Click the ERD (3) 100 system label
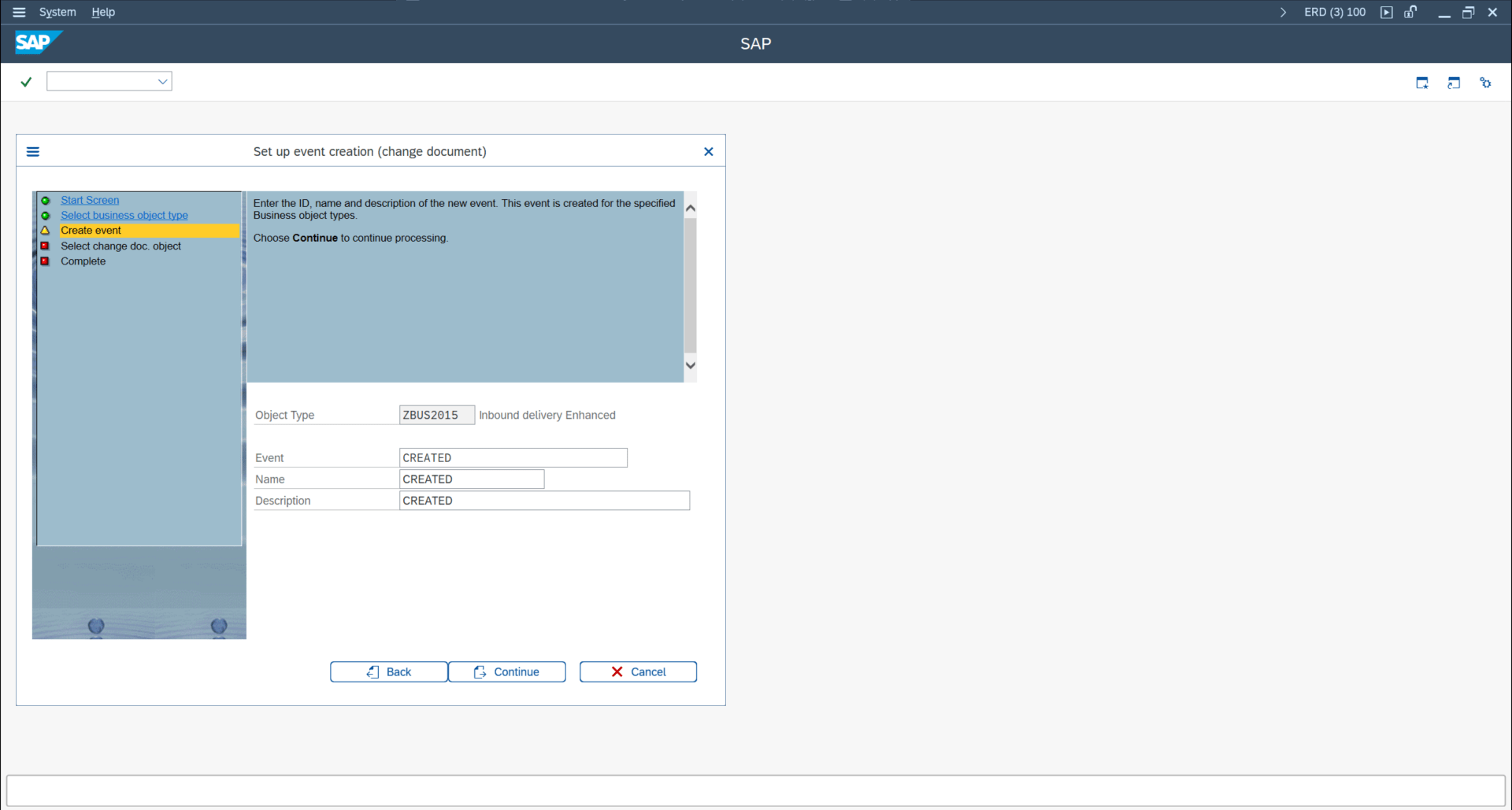 coord(1335,12)
